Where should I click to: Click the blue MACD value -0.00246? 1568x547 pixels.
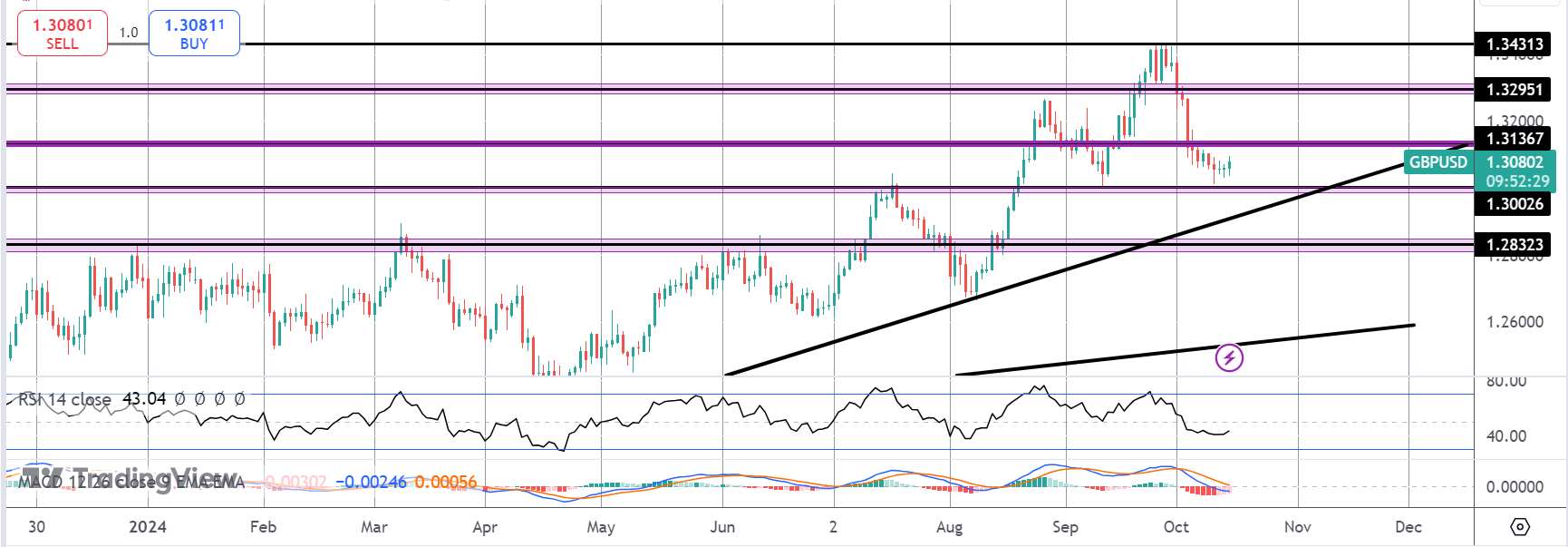pos(372,482)
